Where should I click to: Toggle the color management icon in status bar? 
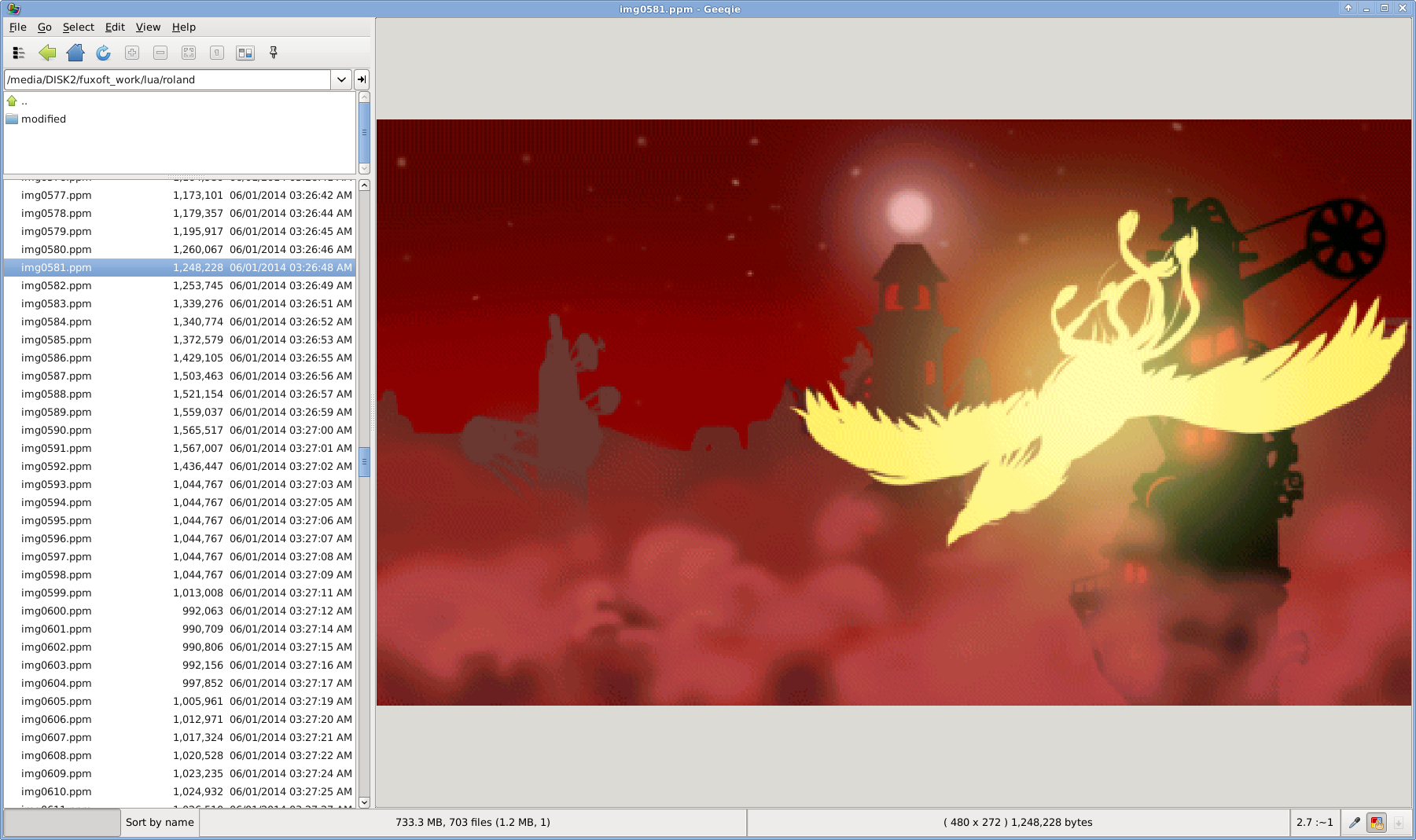coord(1377,823)
